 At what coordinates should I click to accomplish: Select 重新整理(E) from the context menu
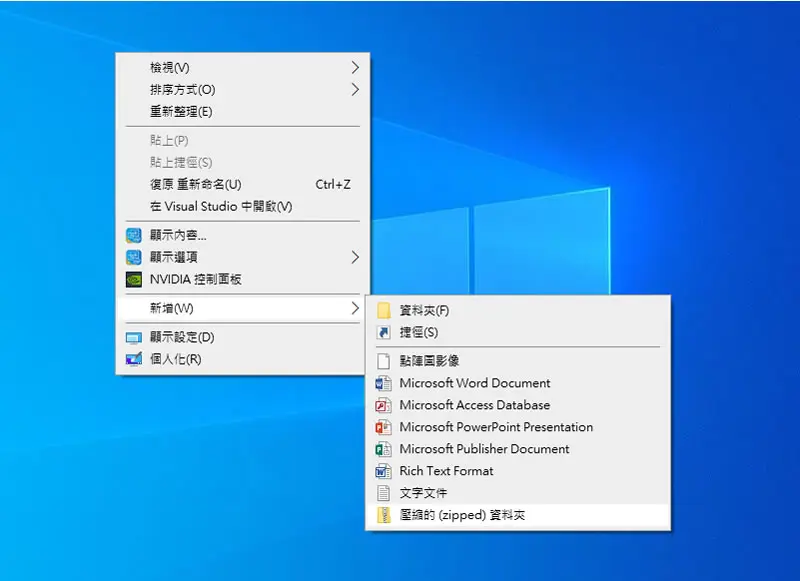point(243,112)
